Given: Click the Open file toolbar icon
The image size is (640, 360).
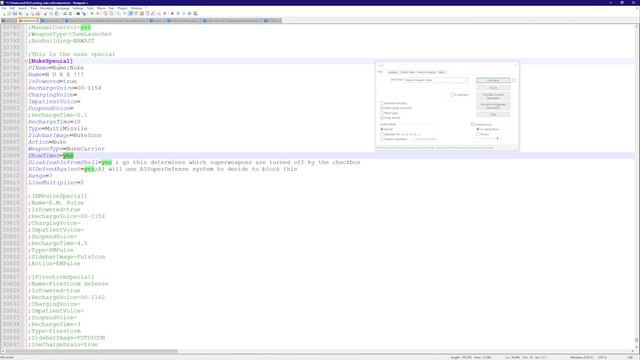Looking at the screenshot, I should pos(9,13).
